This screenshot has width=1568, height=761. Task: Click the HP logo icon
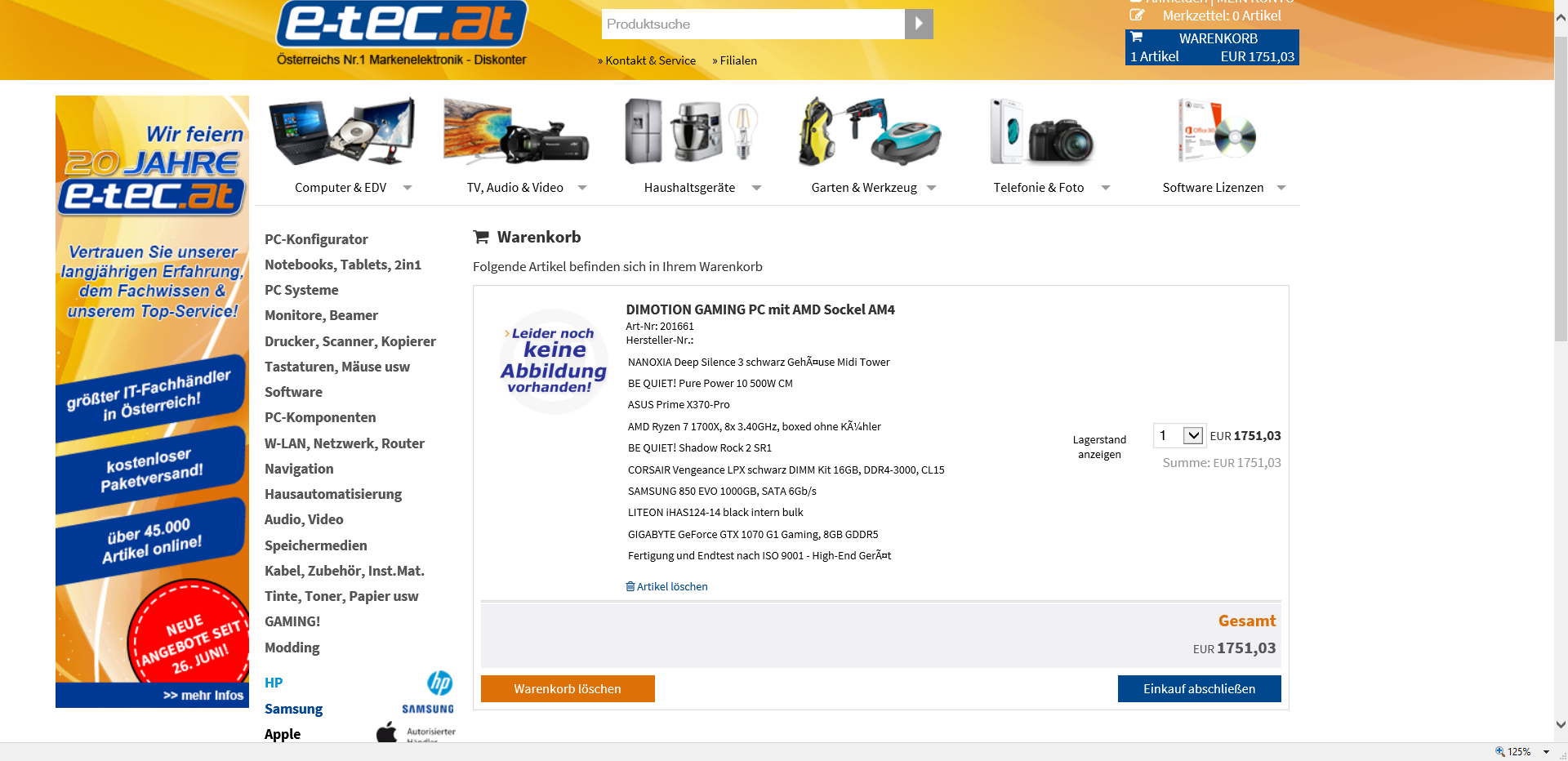coord(440,683)
